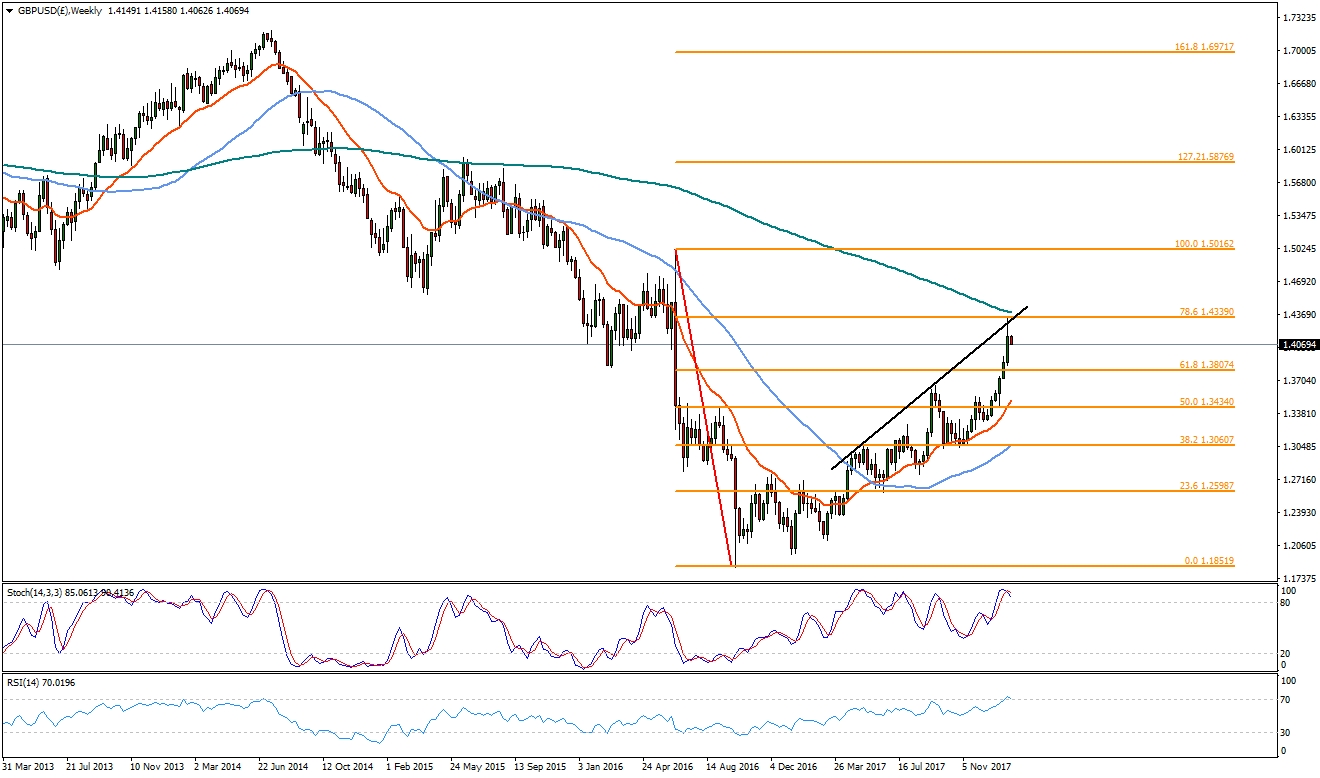The height and width of the screenshot is (778, 1320).
Task: Click the 13 Sep 2015 date label
Action: tap(540, 768)
